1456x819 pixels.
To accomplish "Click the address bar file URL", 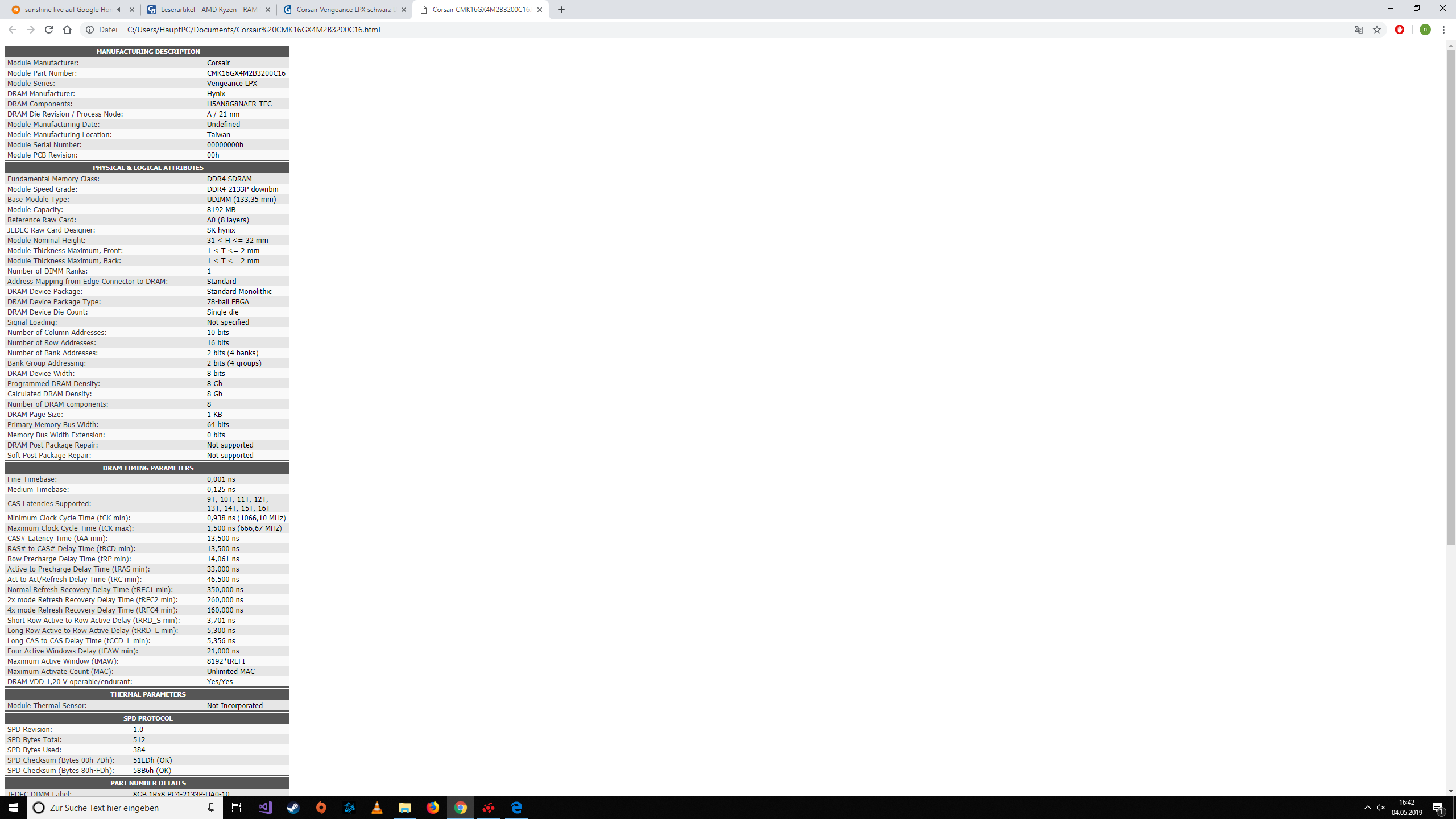I will 254,30.
